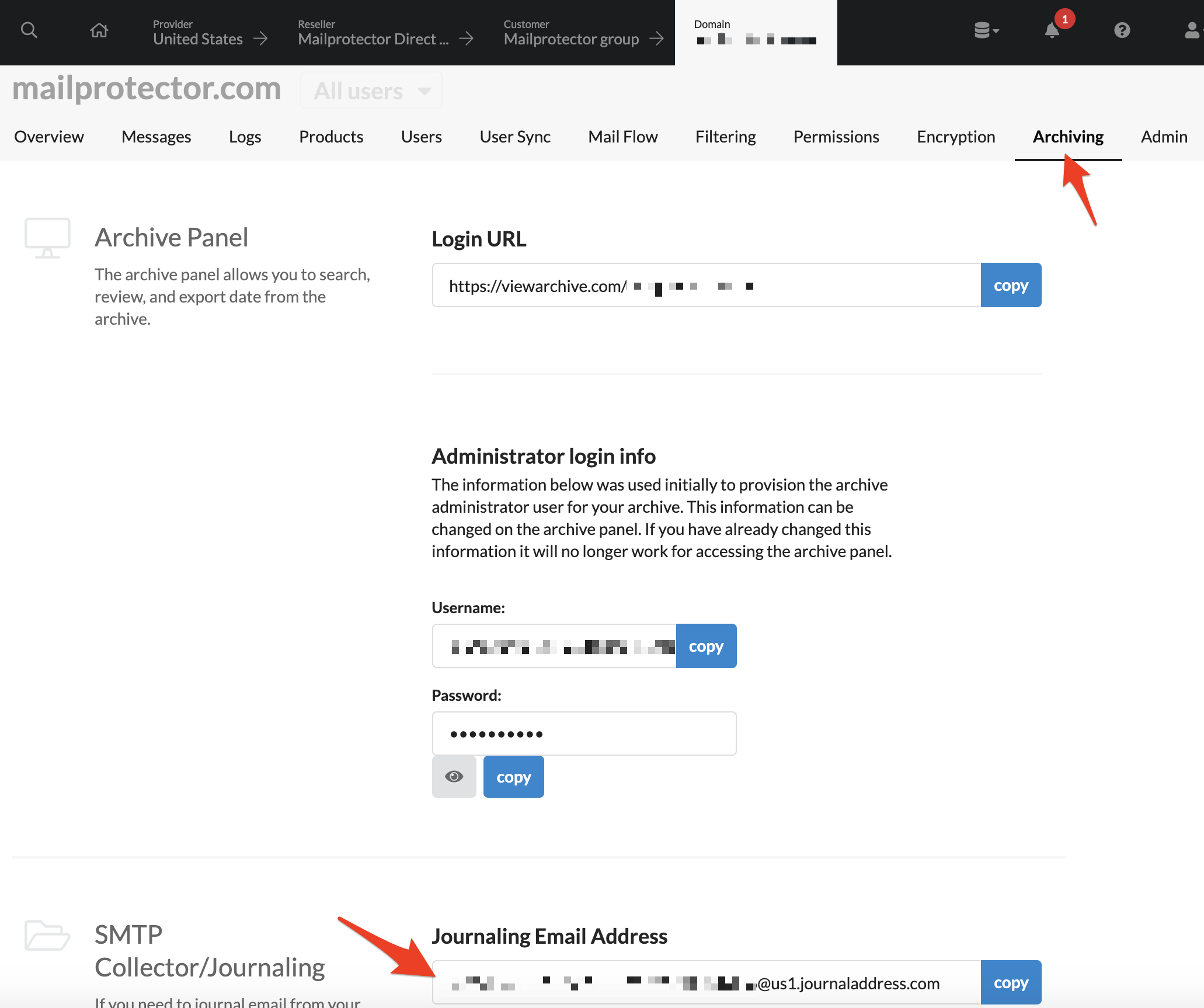The image size is (1204, 1008).
Task: Go to the home icon
Action: (x=99, y=30)
